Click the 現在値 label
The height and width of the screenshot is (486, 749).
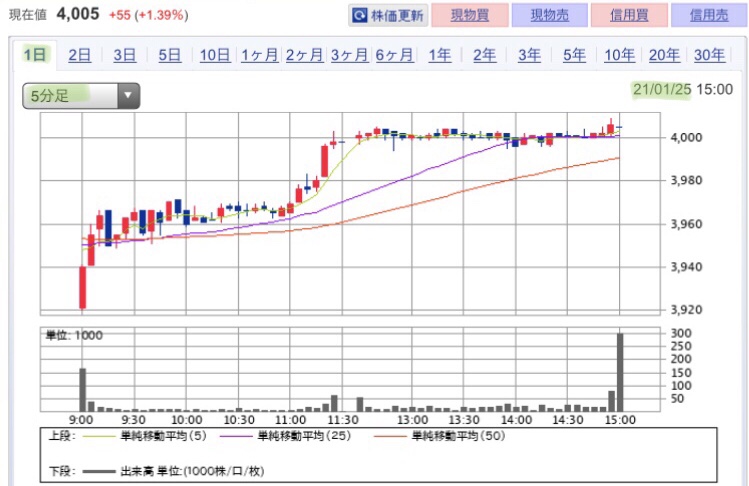[28, 15]
